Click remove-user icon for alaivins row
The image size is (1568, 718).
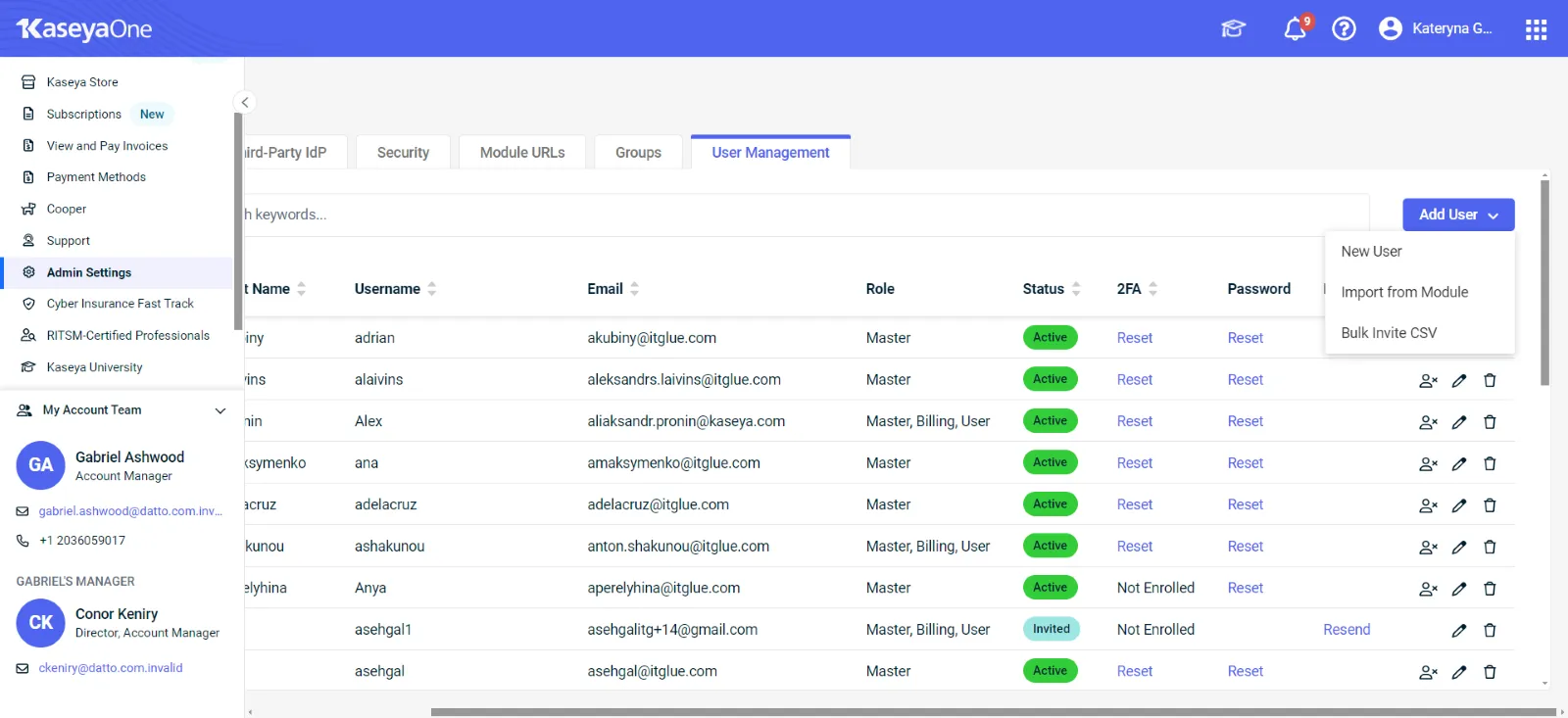pos(1428,380)
